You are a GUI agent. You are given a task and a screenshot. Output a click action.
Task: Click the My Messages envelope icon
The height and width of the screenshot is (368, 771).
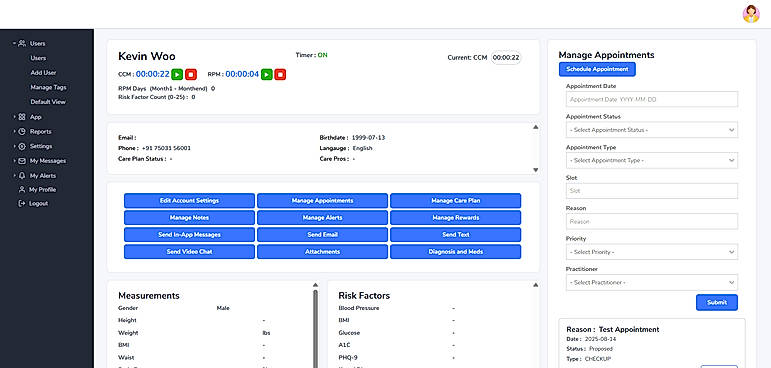pyautogui.click(x=22, y=161)
